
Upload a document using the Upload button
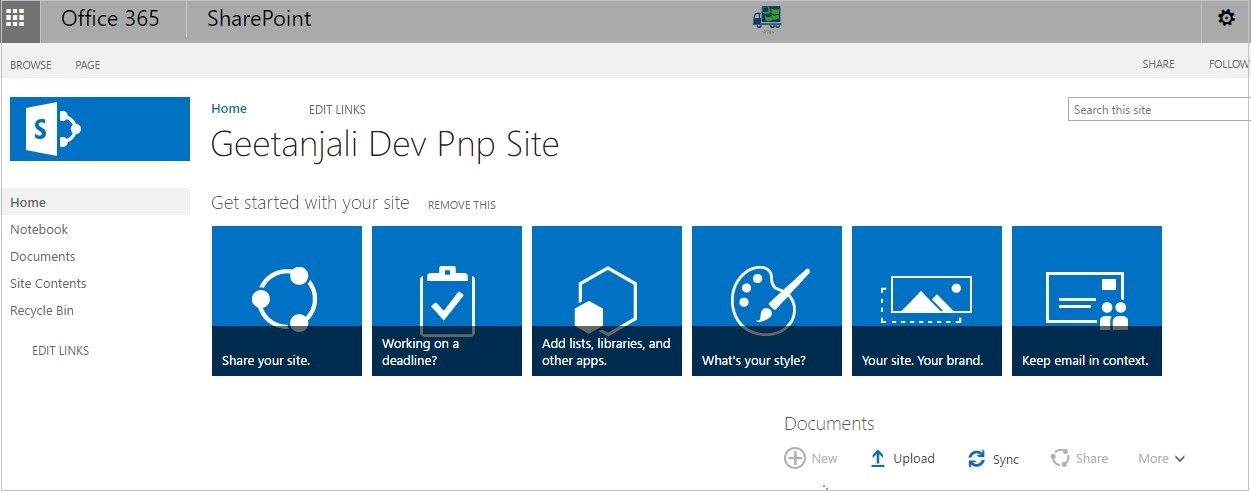[902, 459]
